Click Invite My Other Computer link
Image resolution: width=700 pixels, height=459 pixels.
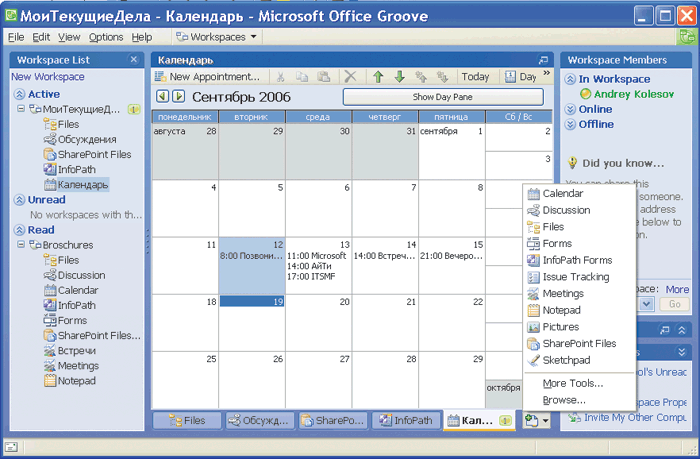[x=627, y=418]
